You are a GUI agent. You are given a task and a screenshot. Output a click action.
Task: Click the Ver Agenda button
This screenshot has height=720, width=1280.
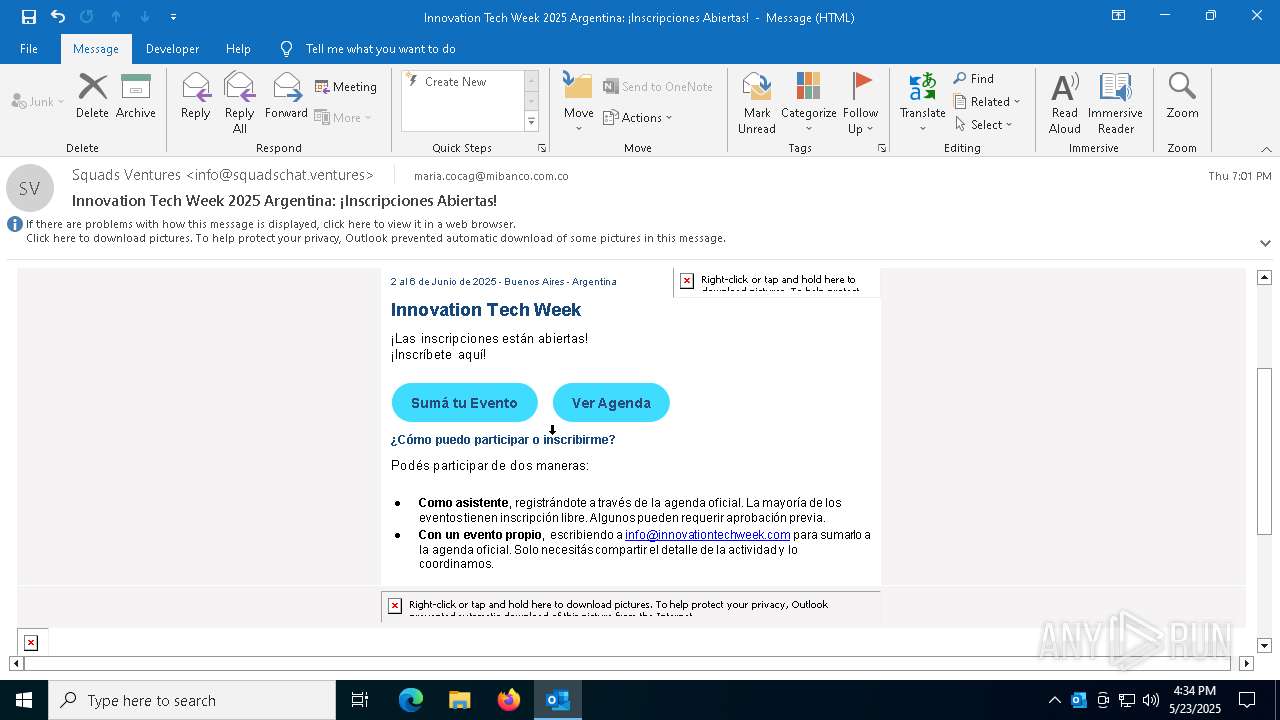pyautogui.click(x=611, y=403)
